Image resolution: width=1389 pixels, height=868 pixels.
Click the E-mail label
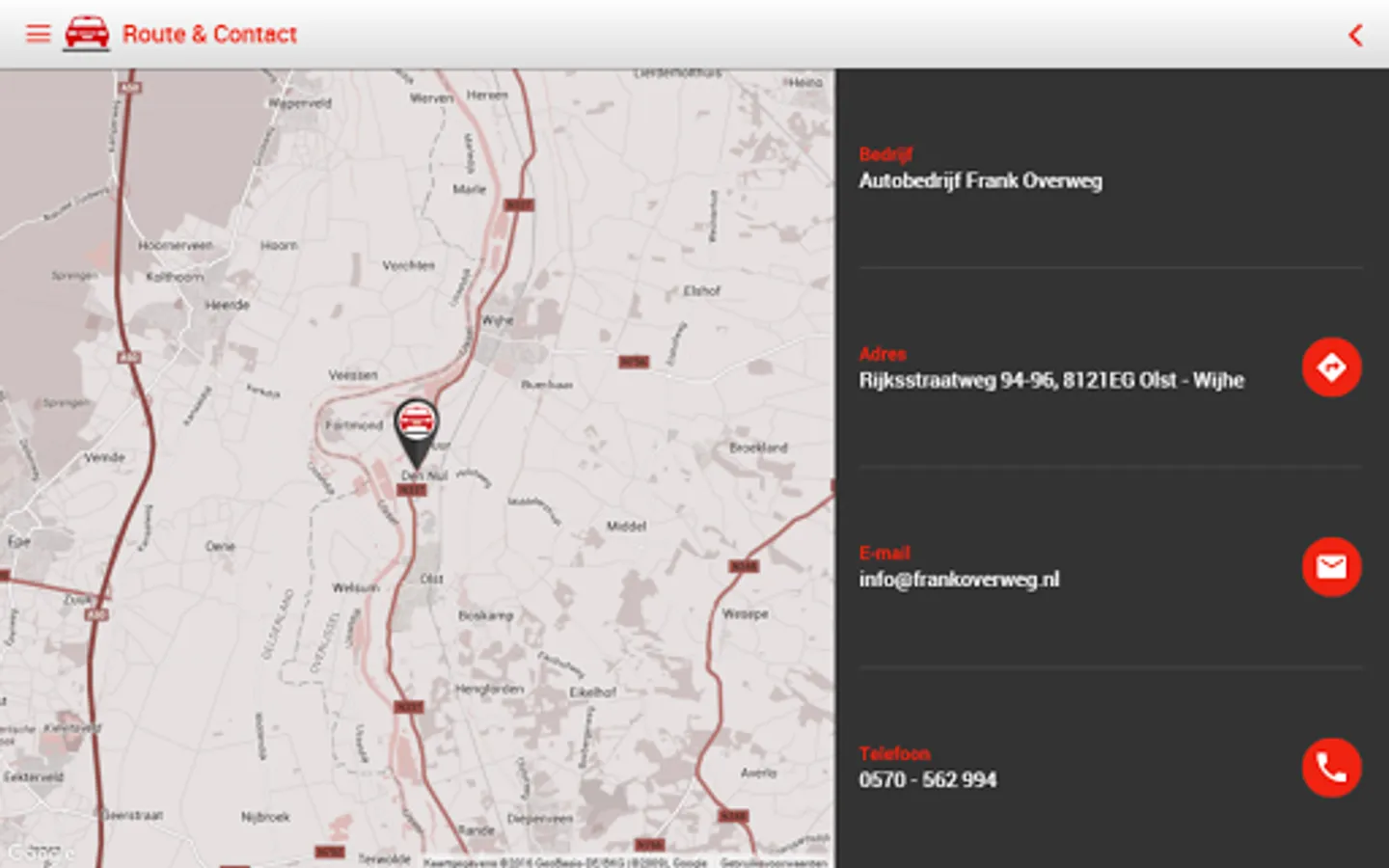884,554
